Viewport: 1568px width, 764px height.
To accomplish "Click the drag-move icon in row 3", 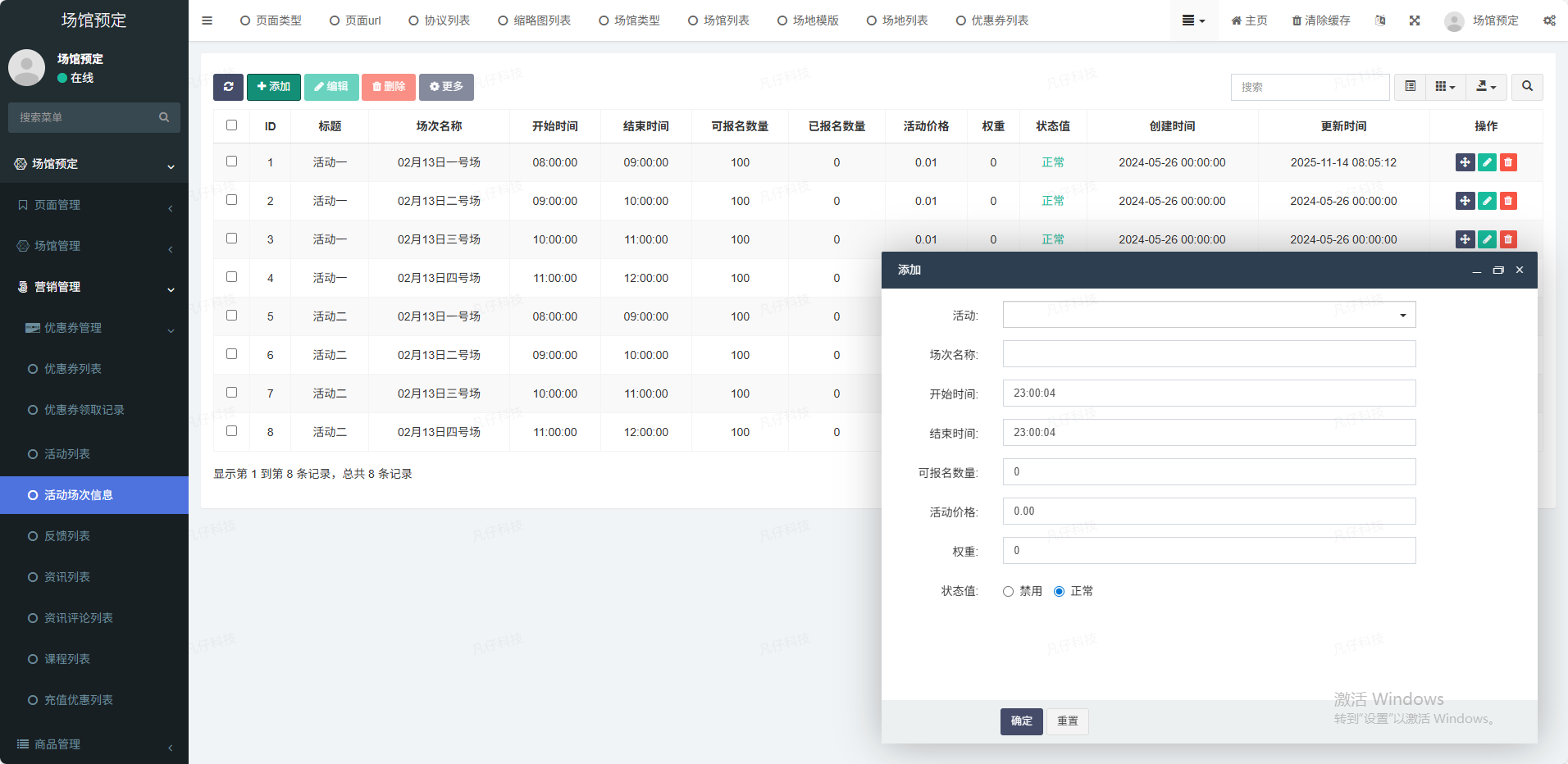I will pyautogui.click(x=1465, y=239).
